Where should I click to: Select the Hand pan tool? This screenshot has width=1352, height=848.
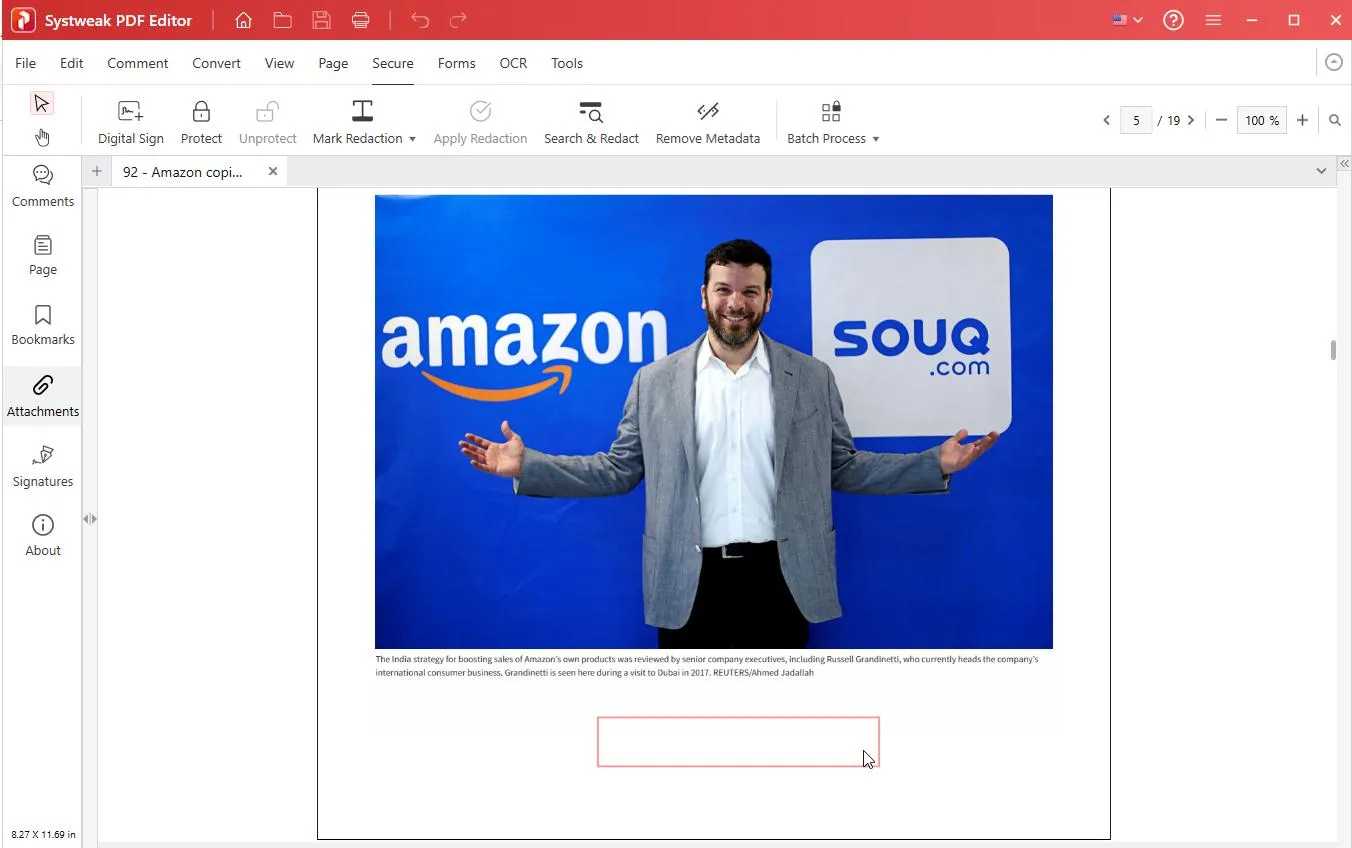coord(42,137)
